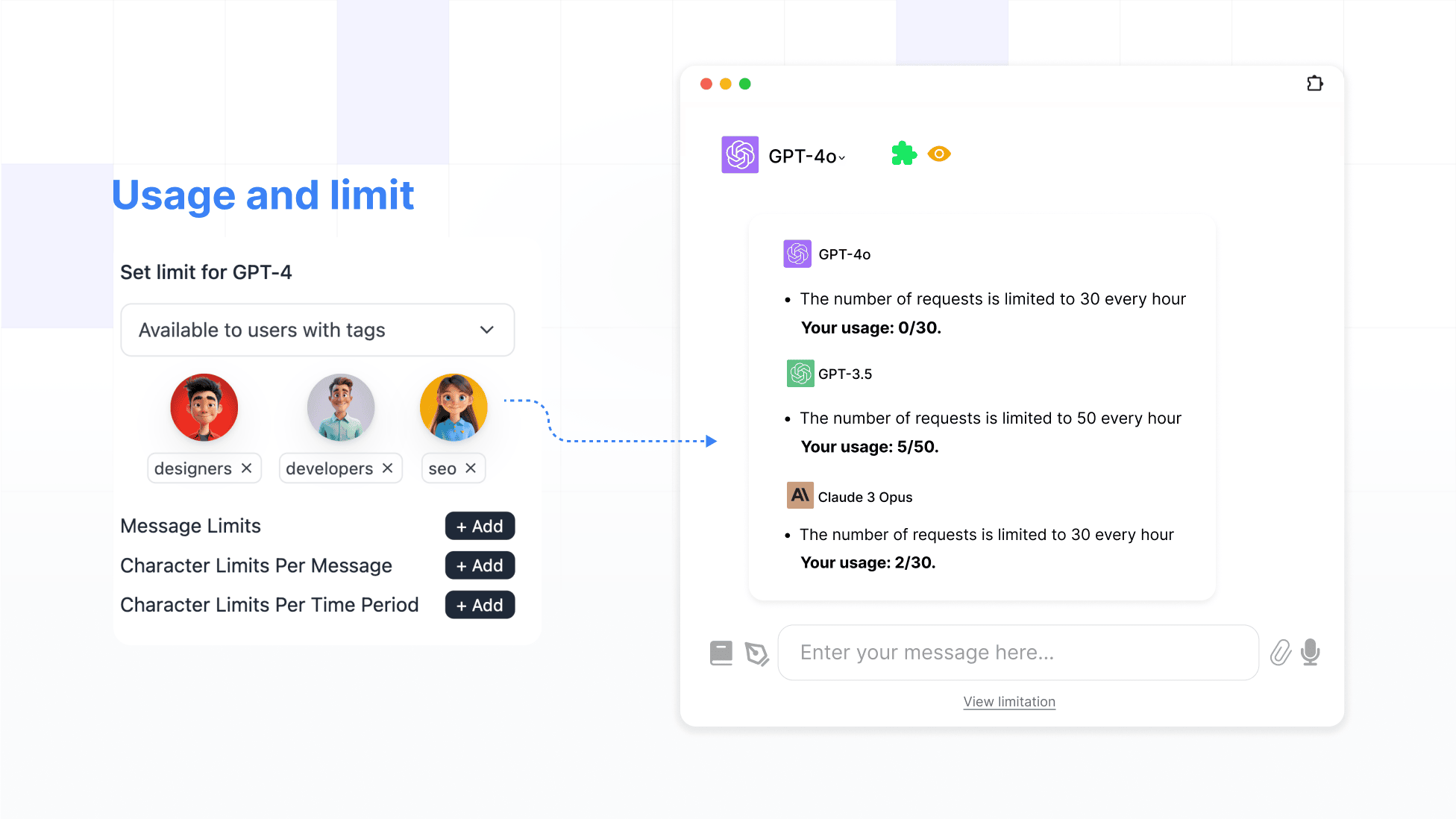Open the Available to users with tags dropdown
1456x819 pixels.
click(317, 329)
